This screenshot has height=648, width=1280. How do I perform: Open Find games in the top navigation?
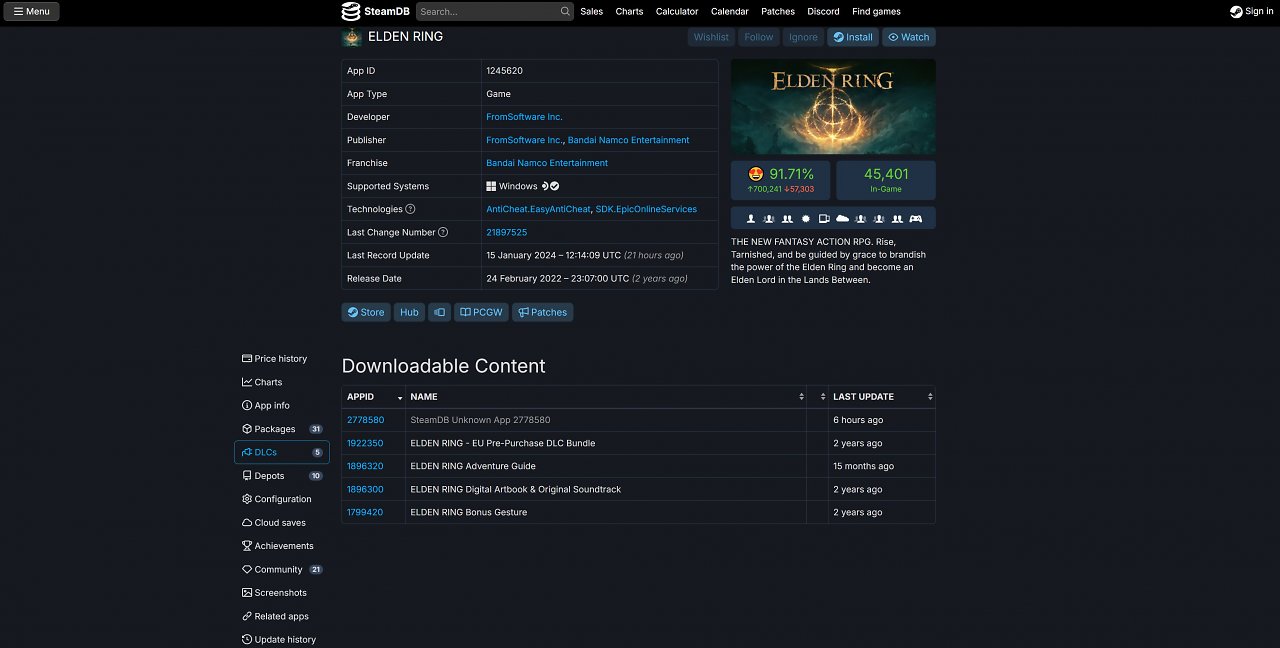[876, 12]
